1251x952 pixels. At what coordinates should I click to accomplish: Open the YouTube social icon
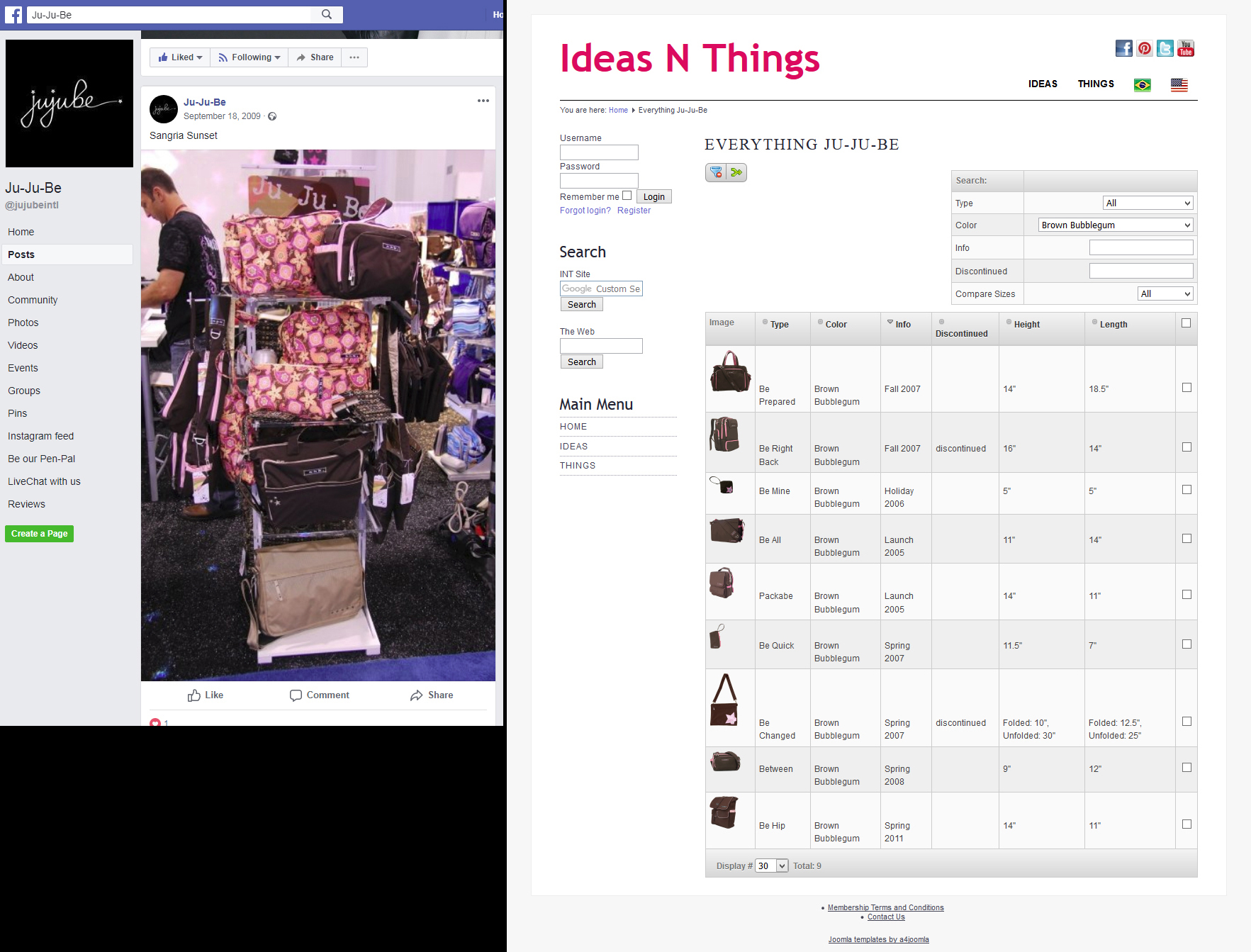[x=1185, y=48]
